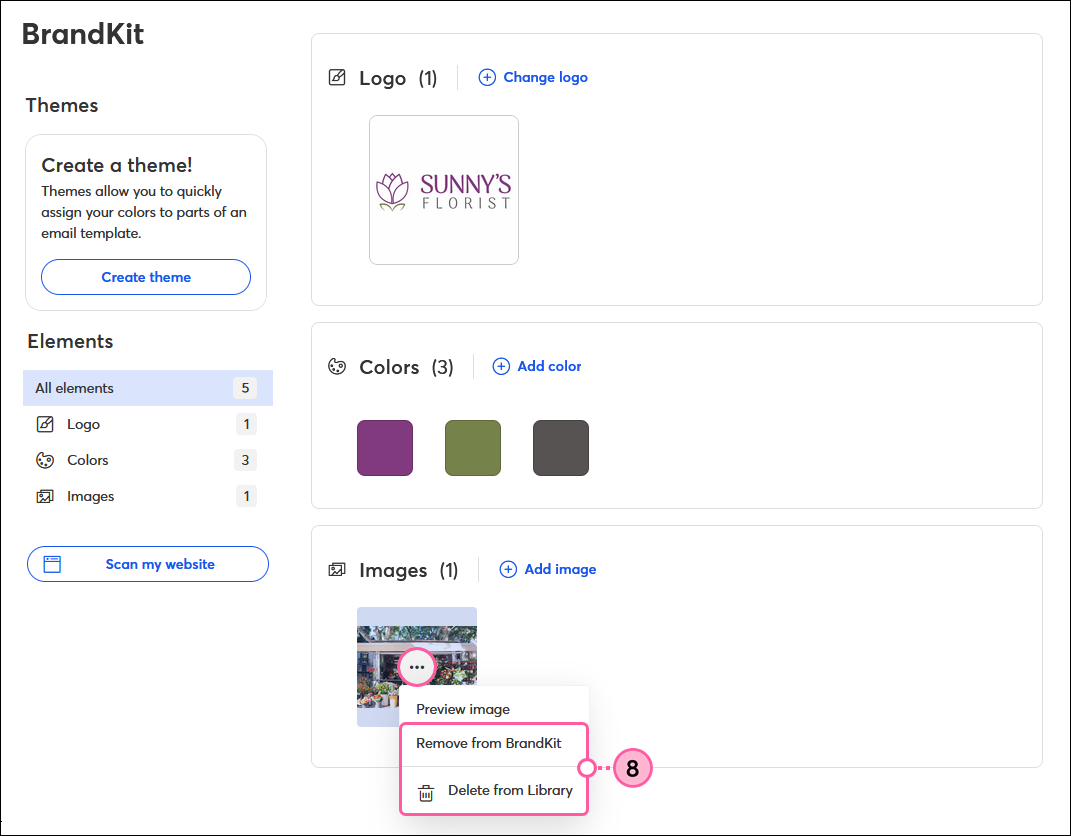
Task: Open the Images elements filter
Action: tap(148, 497)
